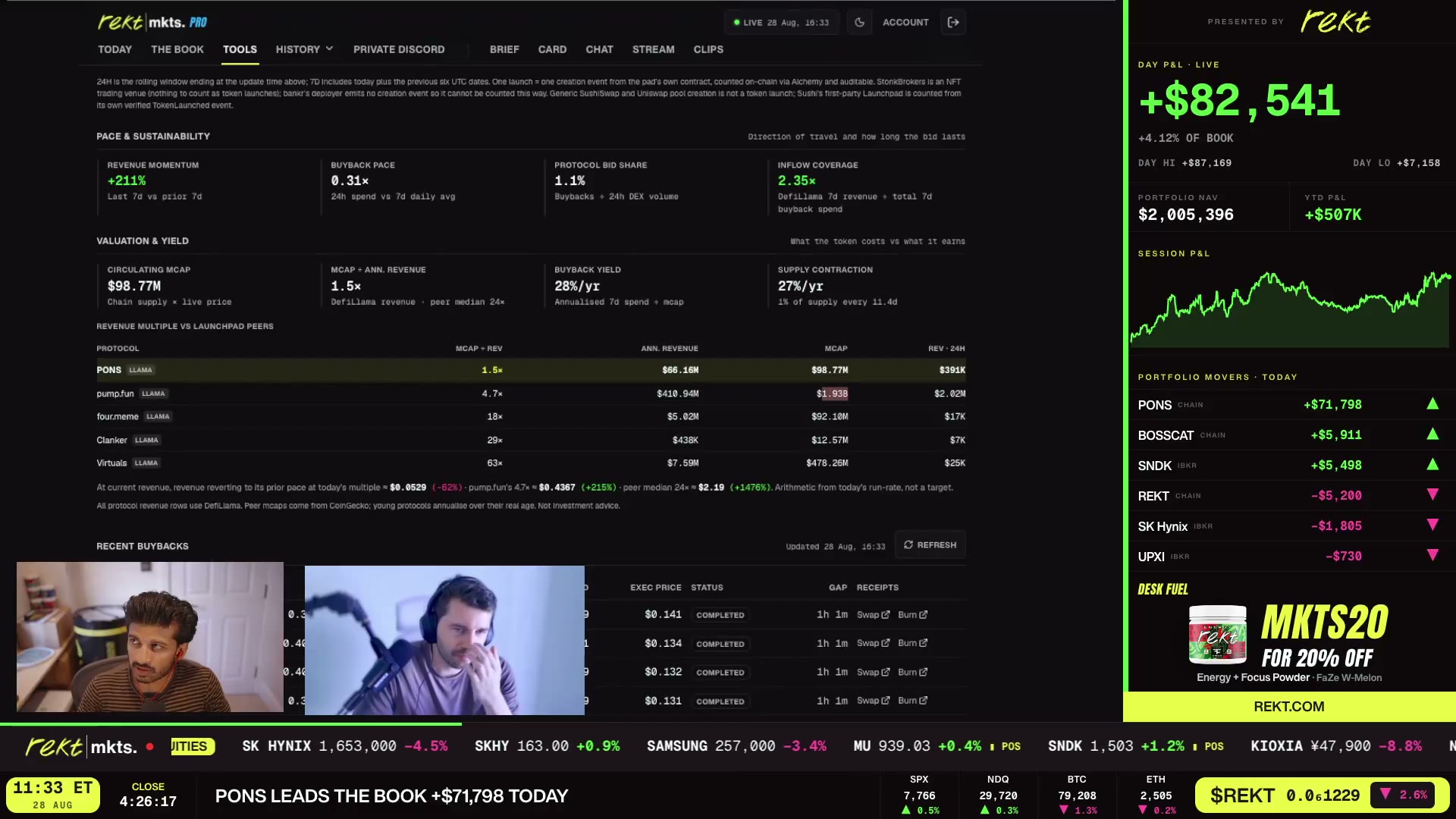Click PONS up arrow in portfolio movers
The width and height of the screenshot is (1456, 819).
coord(1432,404)
